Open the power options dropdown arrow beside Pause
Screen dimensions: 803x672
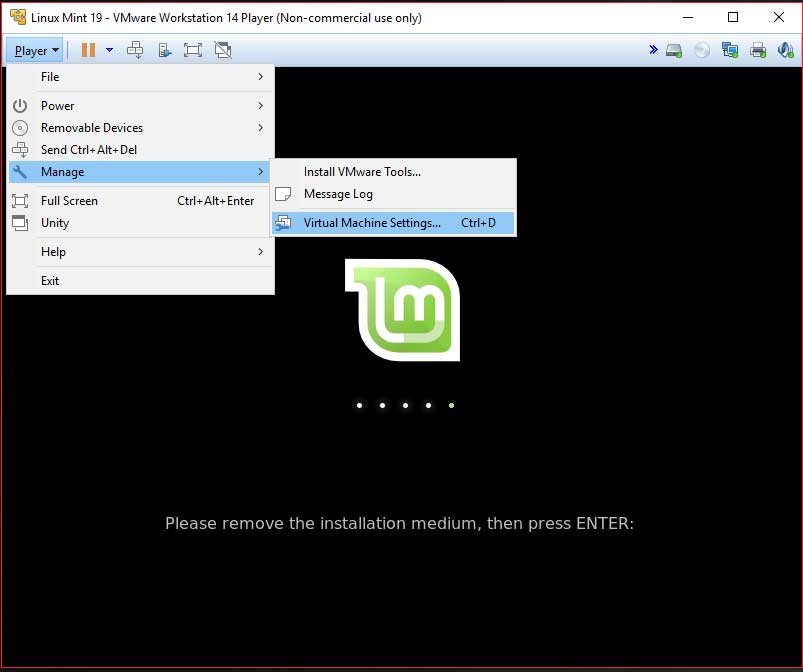tap(110, 50)
